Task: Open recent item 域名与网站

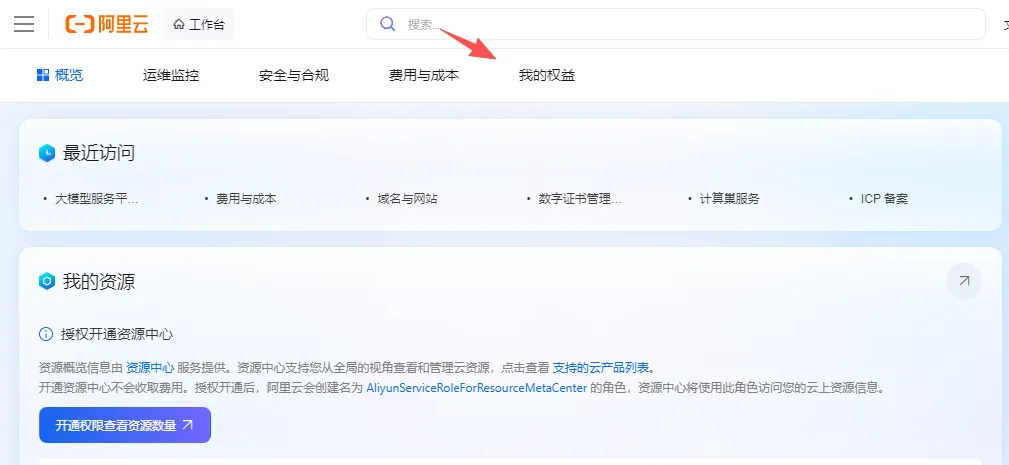Action: pyautogui.click(x=407, y=199)
